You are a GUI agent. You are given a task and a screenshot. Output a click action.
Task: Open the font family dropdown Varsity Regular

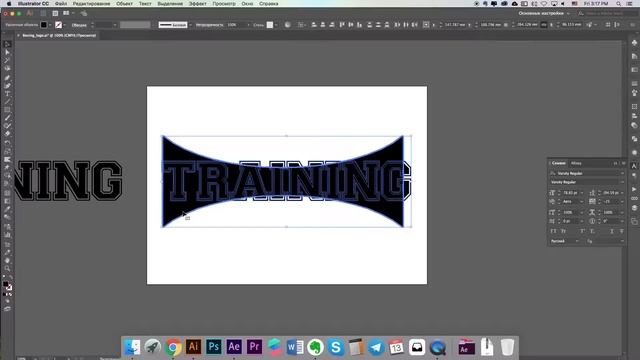click(622, 173)
